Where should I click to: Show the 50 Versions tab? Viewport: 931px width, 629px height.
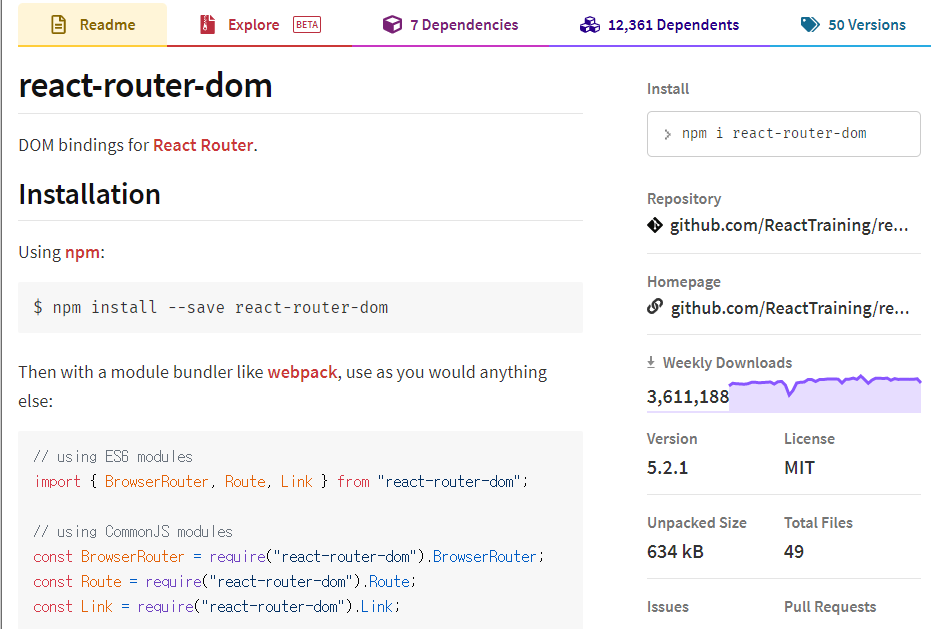coord(853,24)
